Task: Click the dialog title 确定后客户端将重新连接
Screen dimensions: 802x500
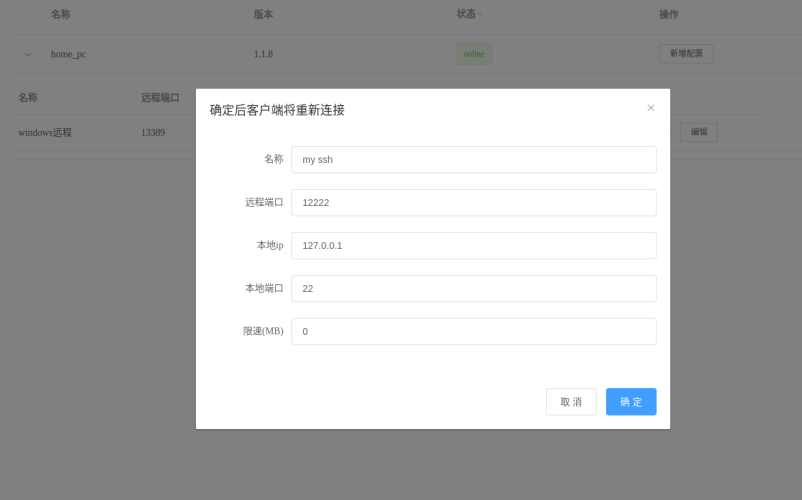Action: click(x=277, y=110)
